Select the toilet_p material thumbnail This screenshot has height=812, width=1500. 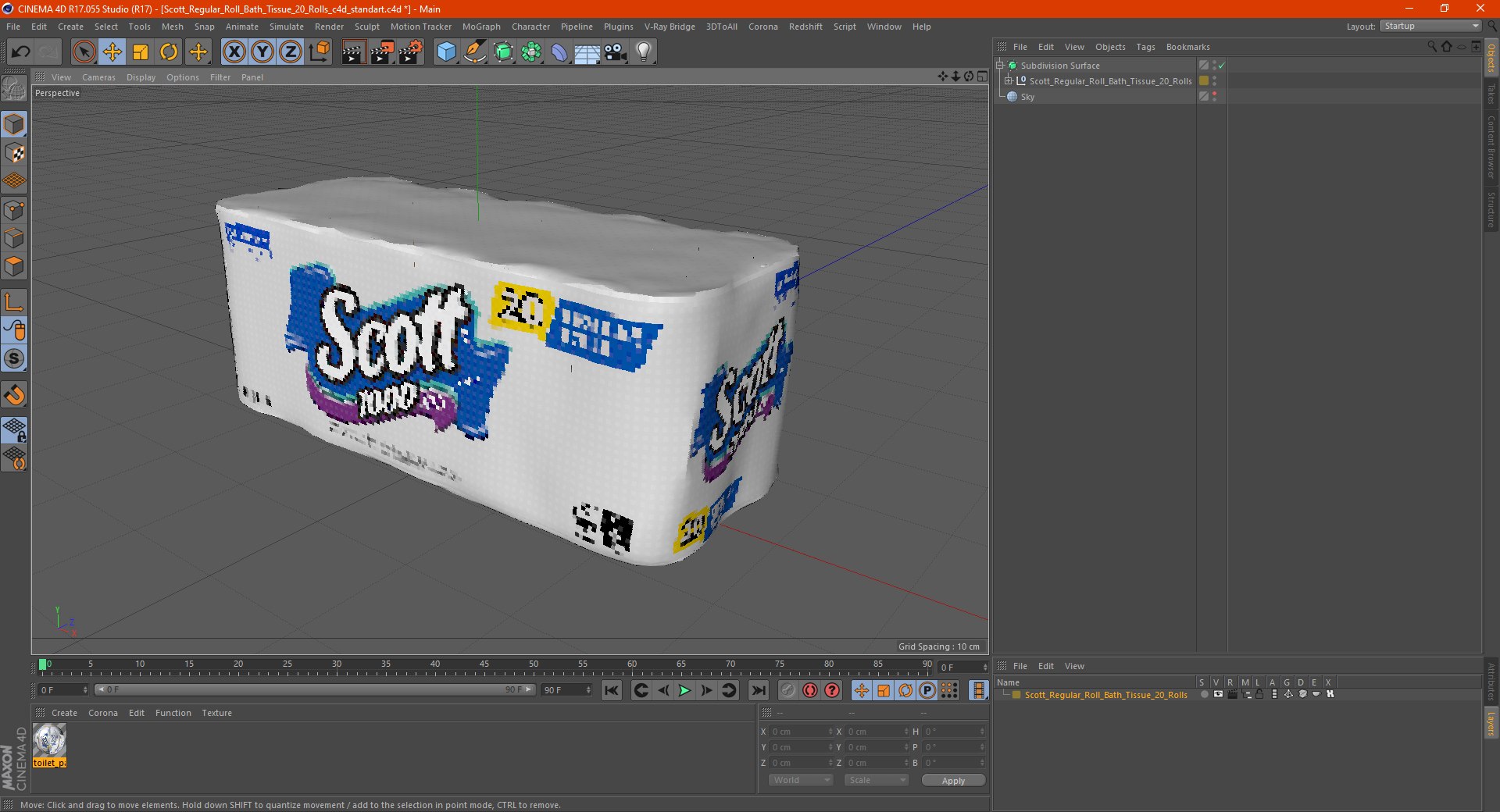click(x=49, y=740)
